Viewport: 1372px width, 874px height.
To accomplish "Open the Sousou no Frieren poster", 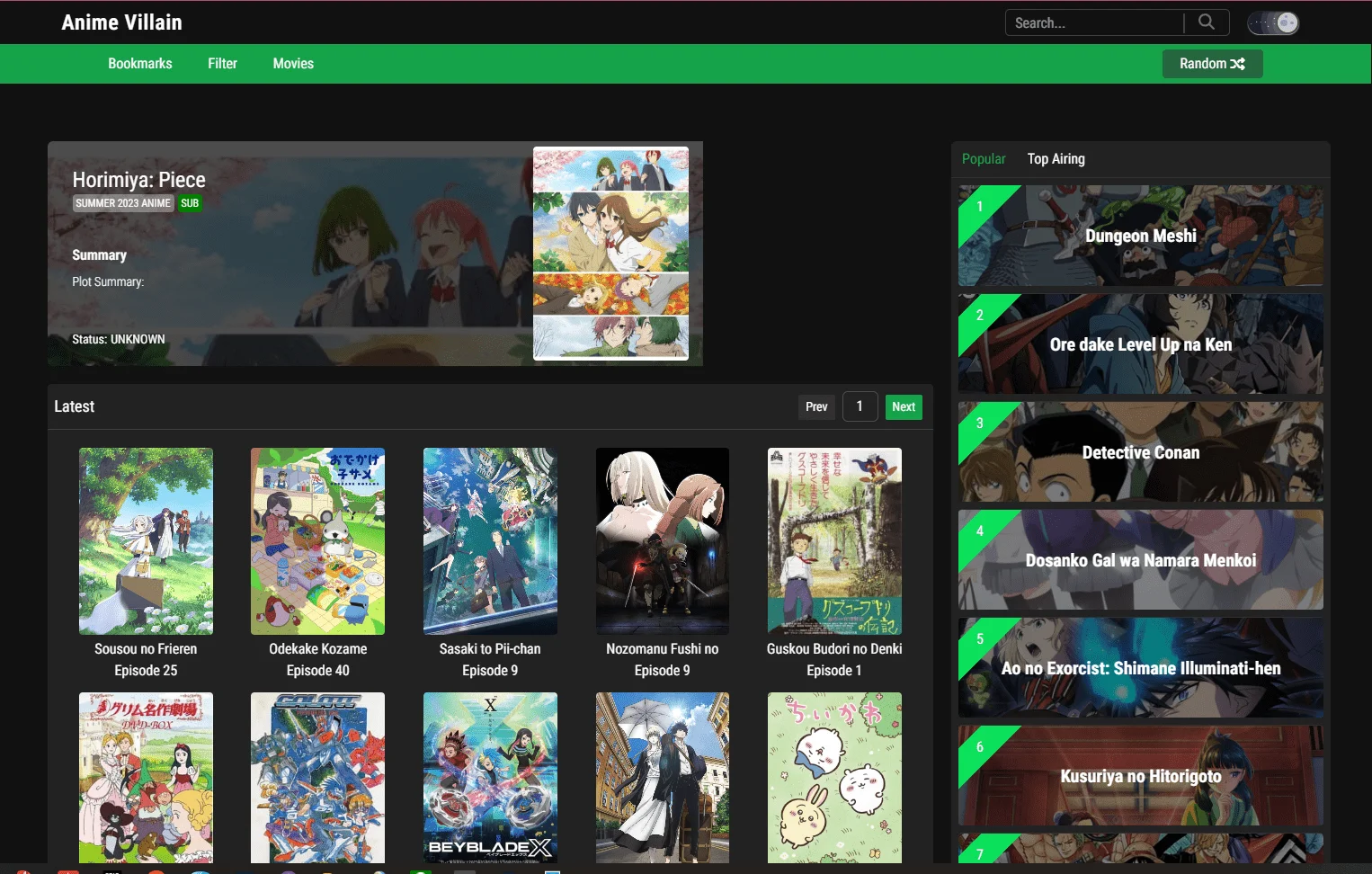I will point(146,541).
